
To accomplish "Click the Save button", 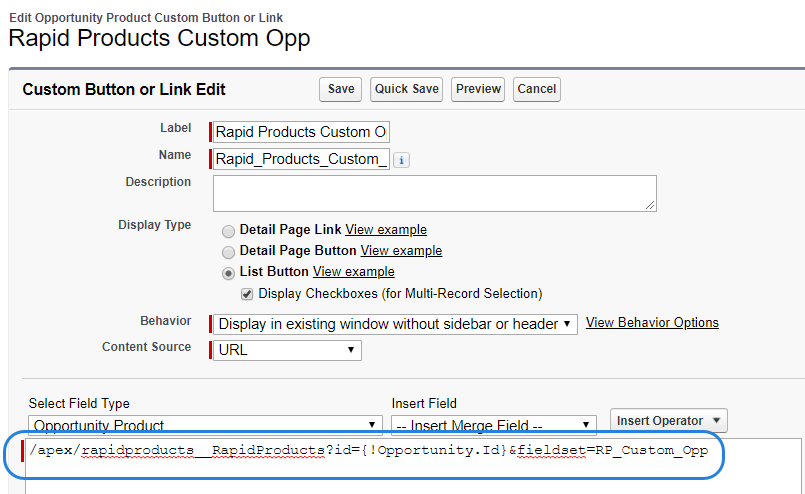I will tap(340, 89).
